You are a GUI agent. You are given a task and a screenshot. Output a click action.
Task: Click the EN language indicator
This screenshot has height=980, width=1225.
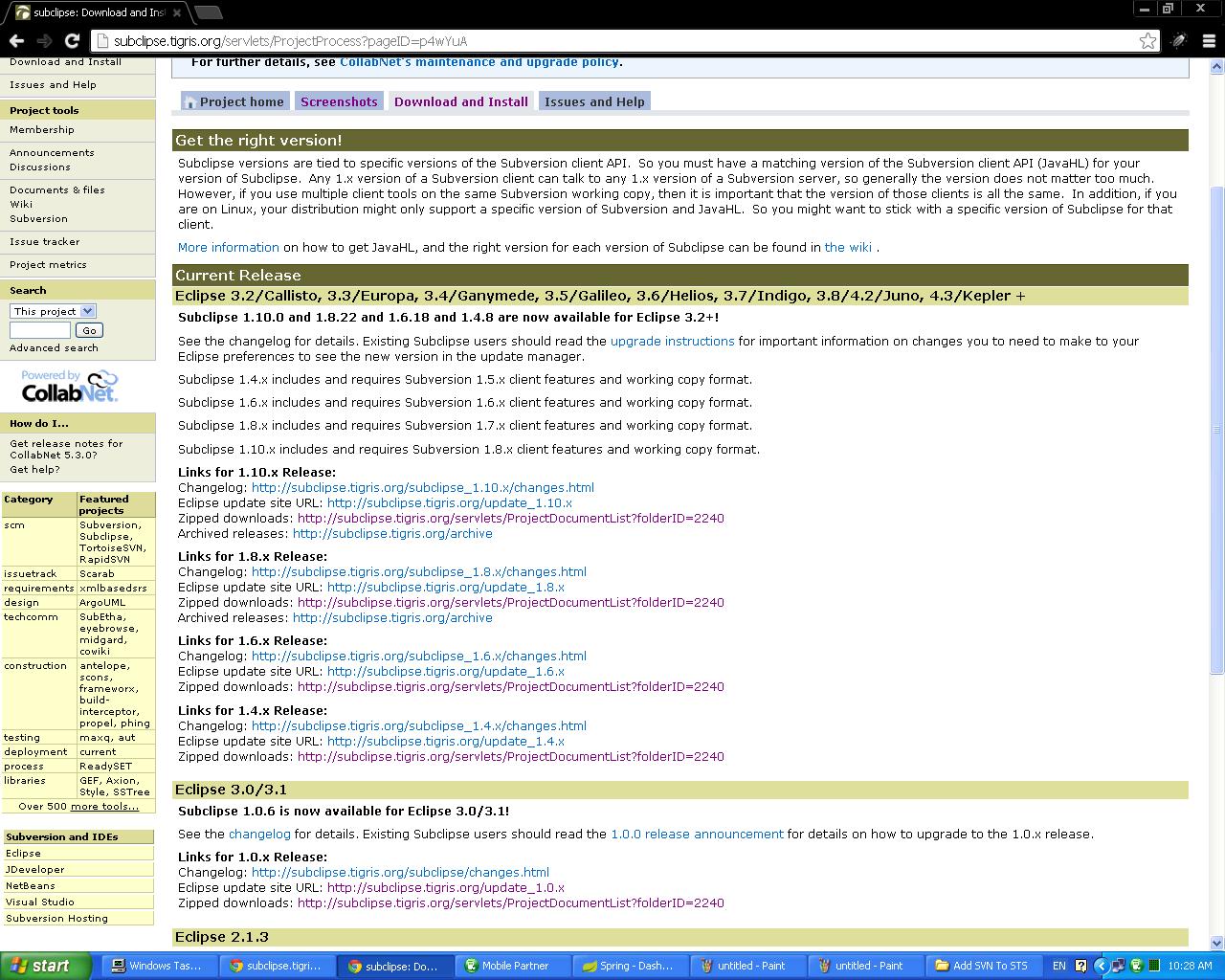1059,966
